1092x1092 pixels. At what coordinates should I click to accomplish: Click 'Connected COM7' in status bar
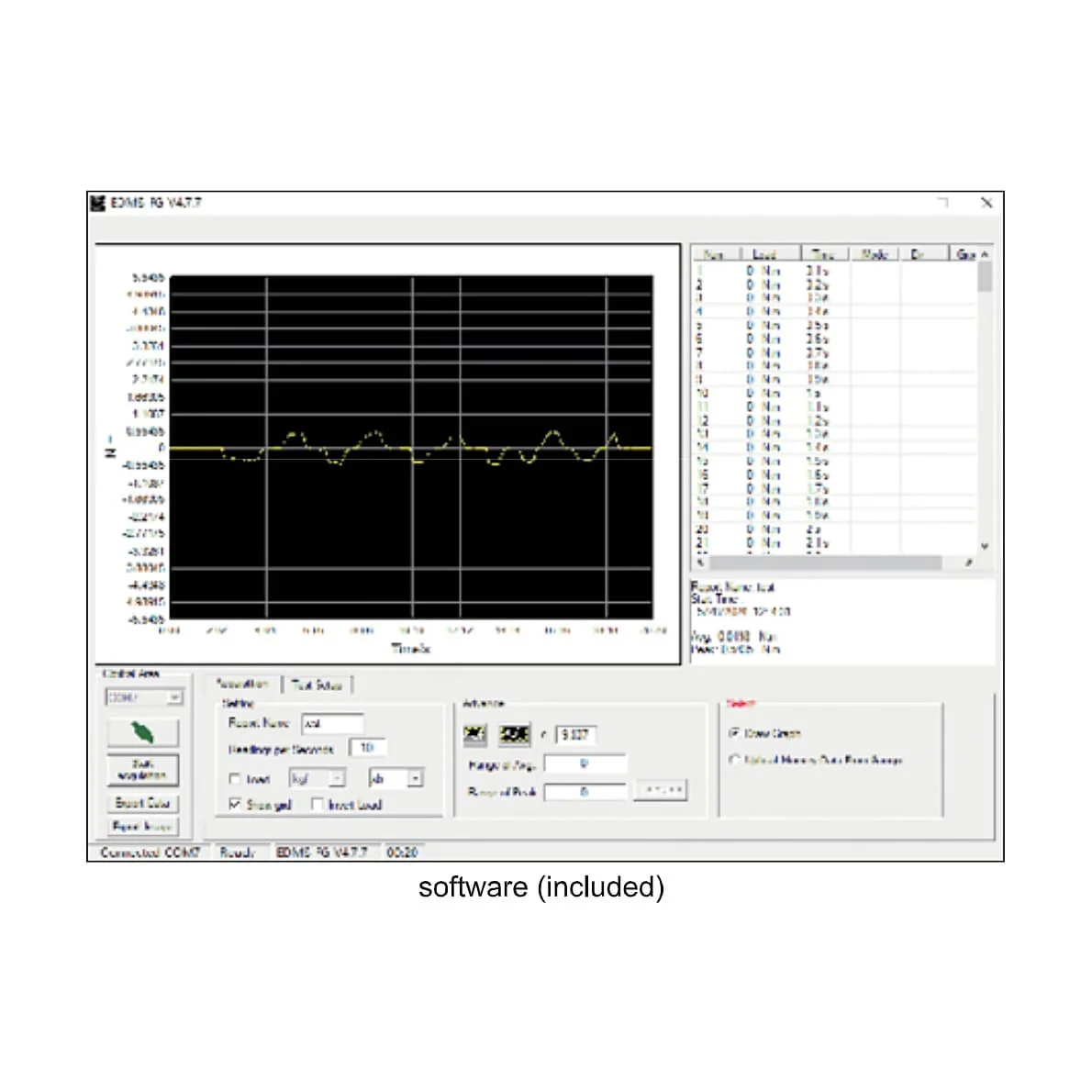pyautogui.click(x=150, y=852)
